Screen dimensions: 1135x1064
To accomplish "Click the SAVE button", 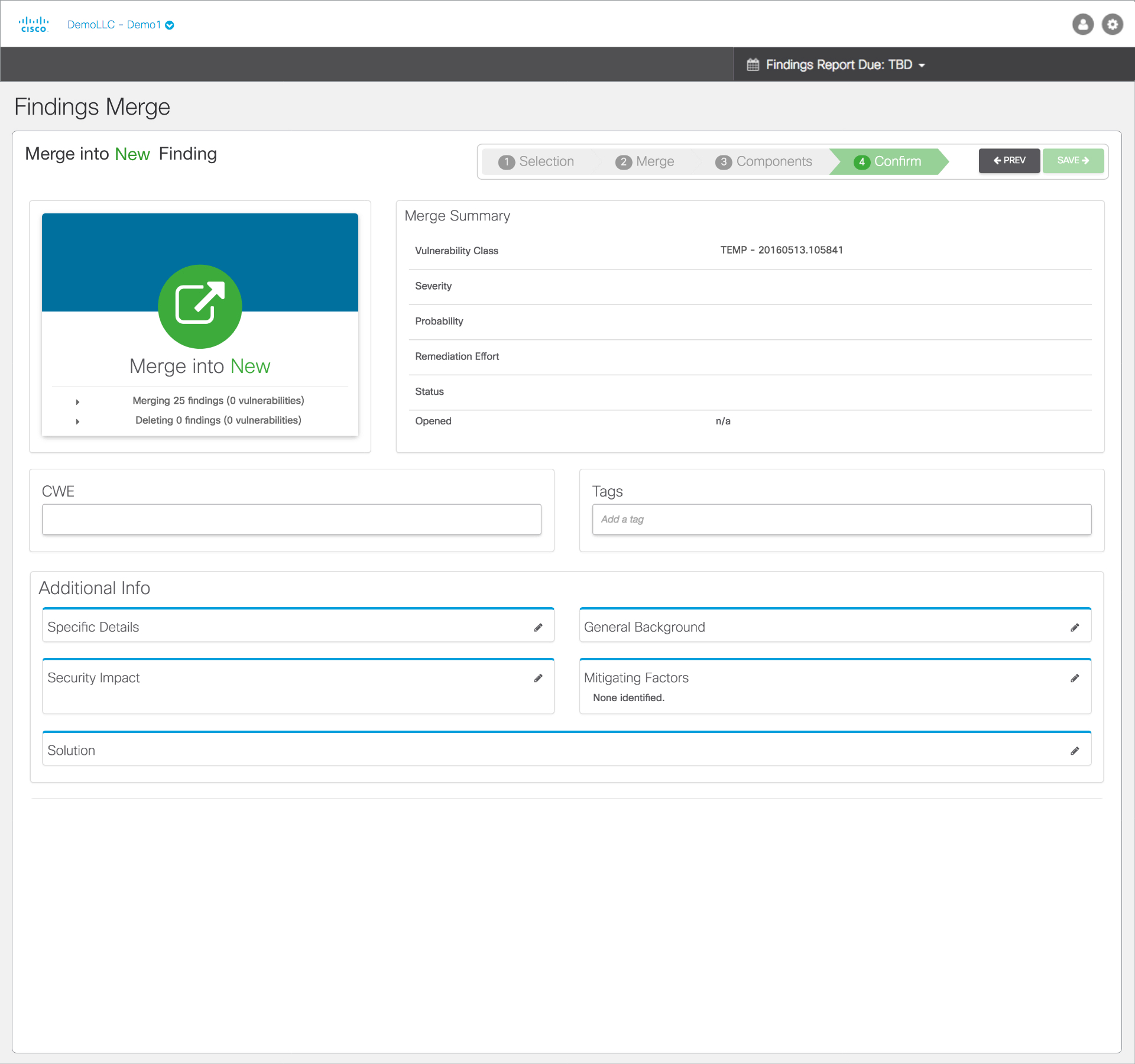I will pos(1073,161).
